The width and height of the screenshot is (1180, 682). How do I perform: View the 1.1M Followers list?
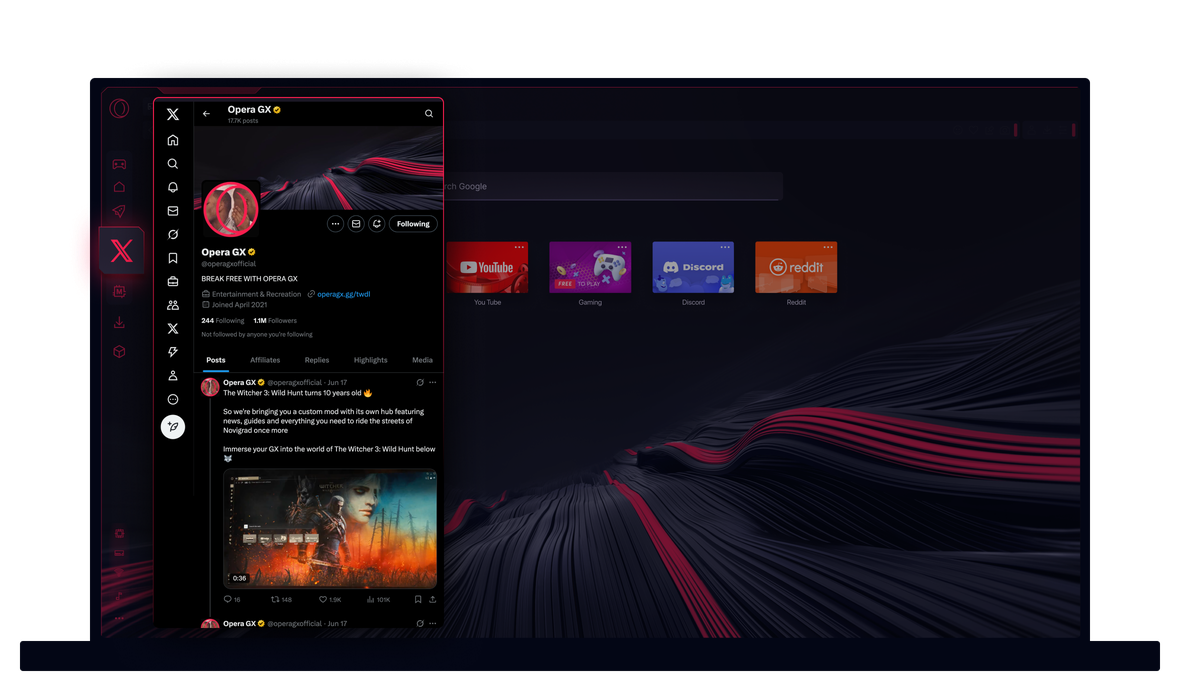coord(275,321)
